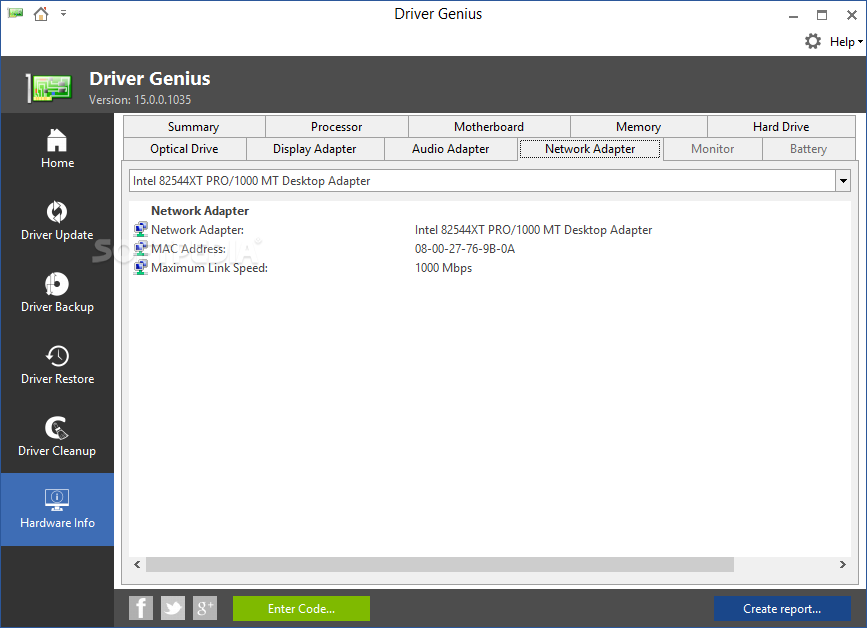867x628 pixels.
Task: Close the Driver Genius window
Action: [852, 15]
